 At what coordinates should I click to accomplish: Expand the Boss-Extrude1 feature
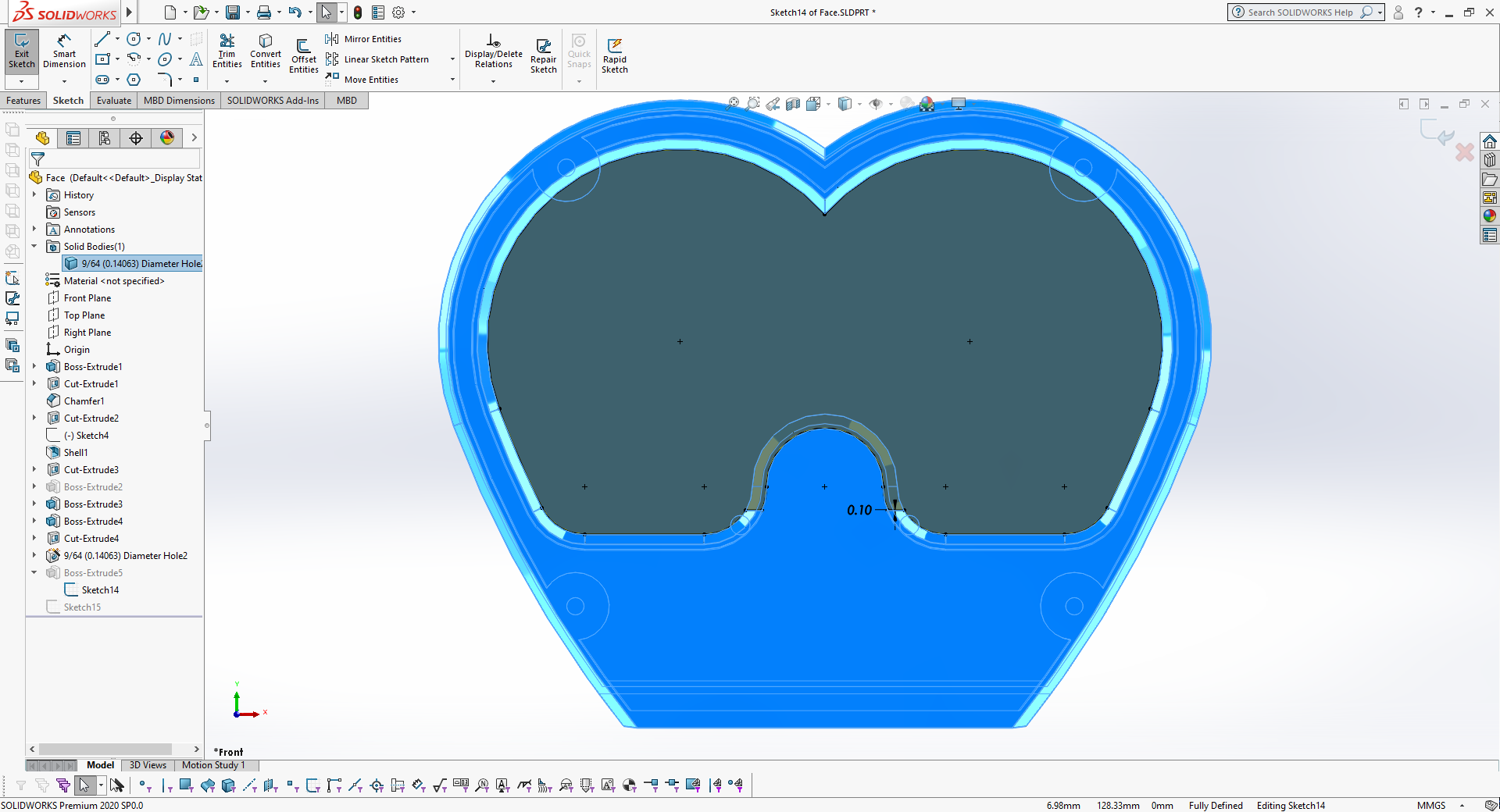click(34, 366)
